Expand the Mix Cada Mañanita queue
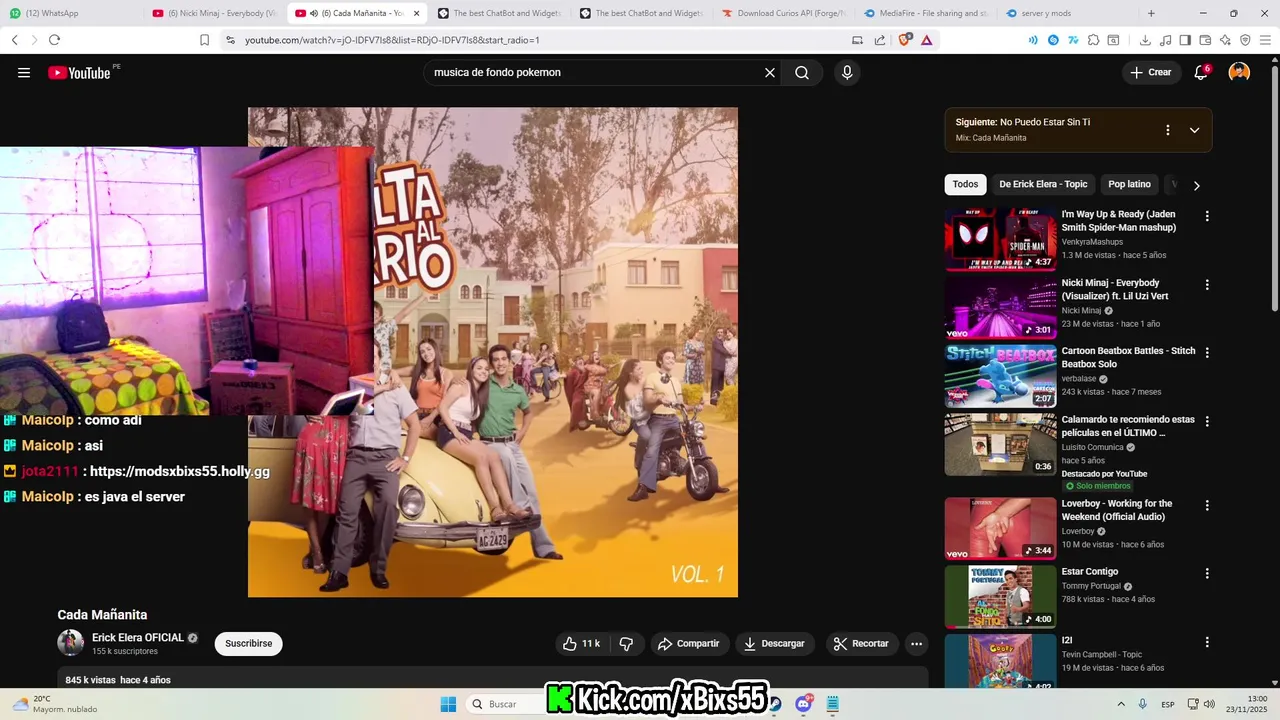This screenshot has height=720, width=1280. click(1194, 130)
